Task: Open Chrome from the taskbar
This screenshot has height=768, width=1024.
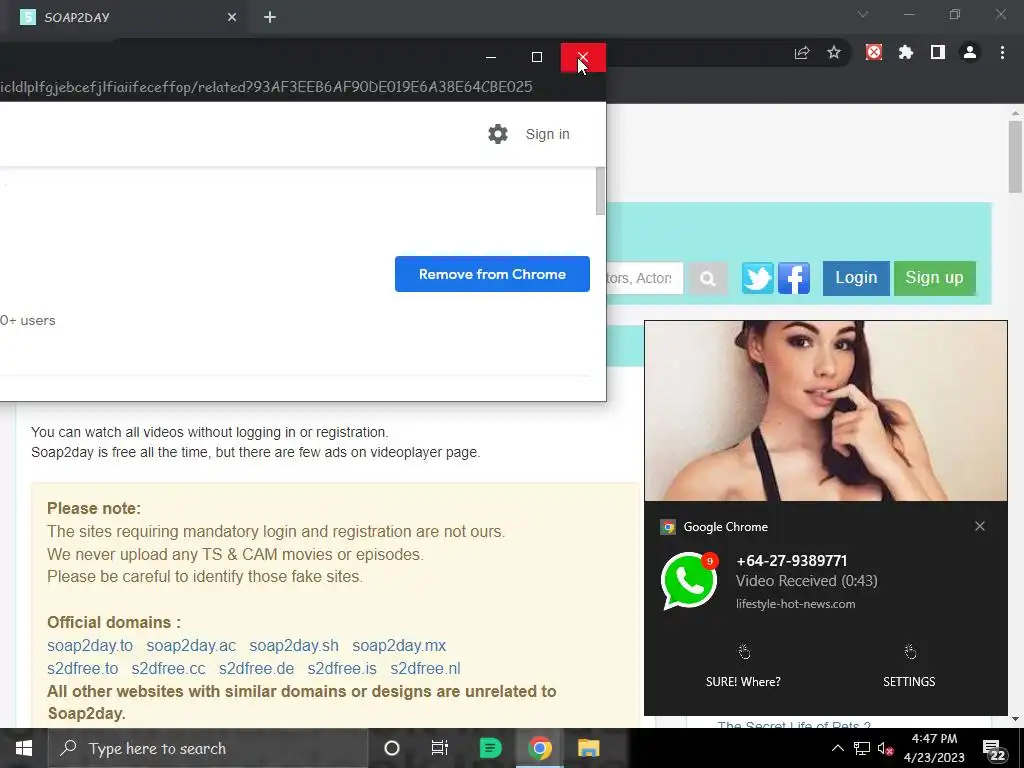Action: coord(540,748)
